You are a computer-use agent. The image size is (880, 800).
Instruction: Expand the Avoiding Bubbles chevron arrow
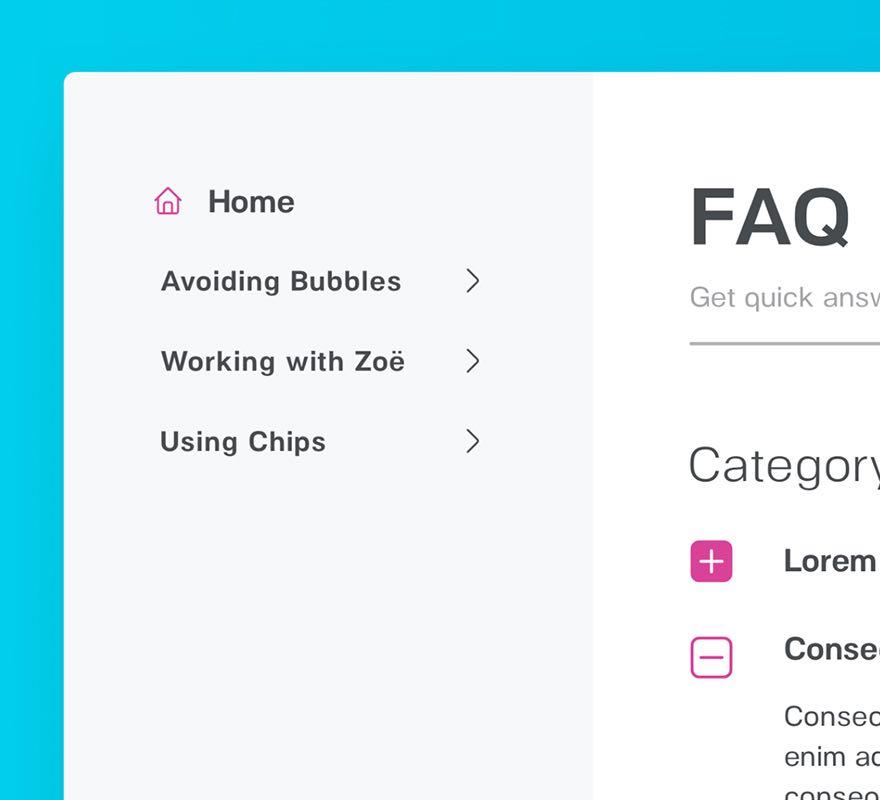(473, 281)
